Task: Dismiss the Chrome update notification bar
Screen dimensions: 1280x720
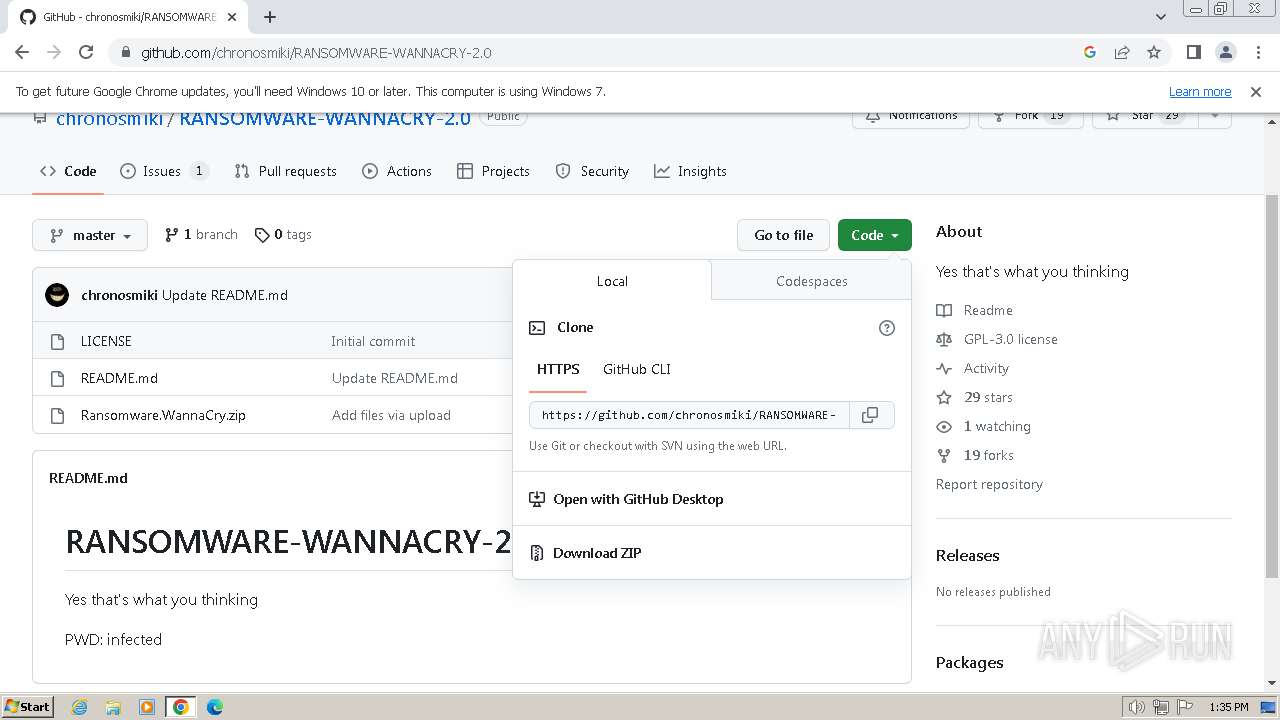Action: click(1256, 91)
